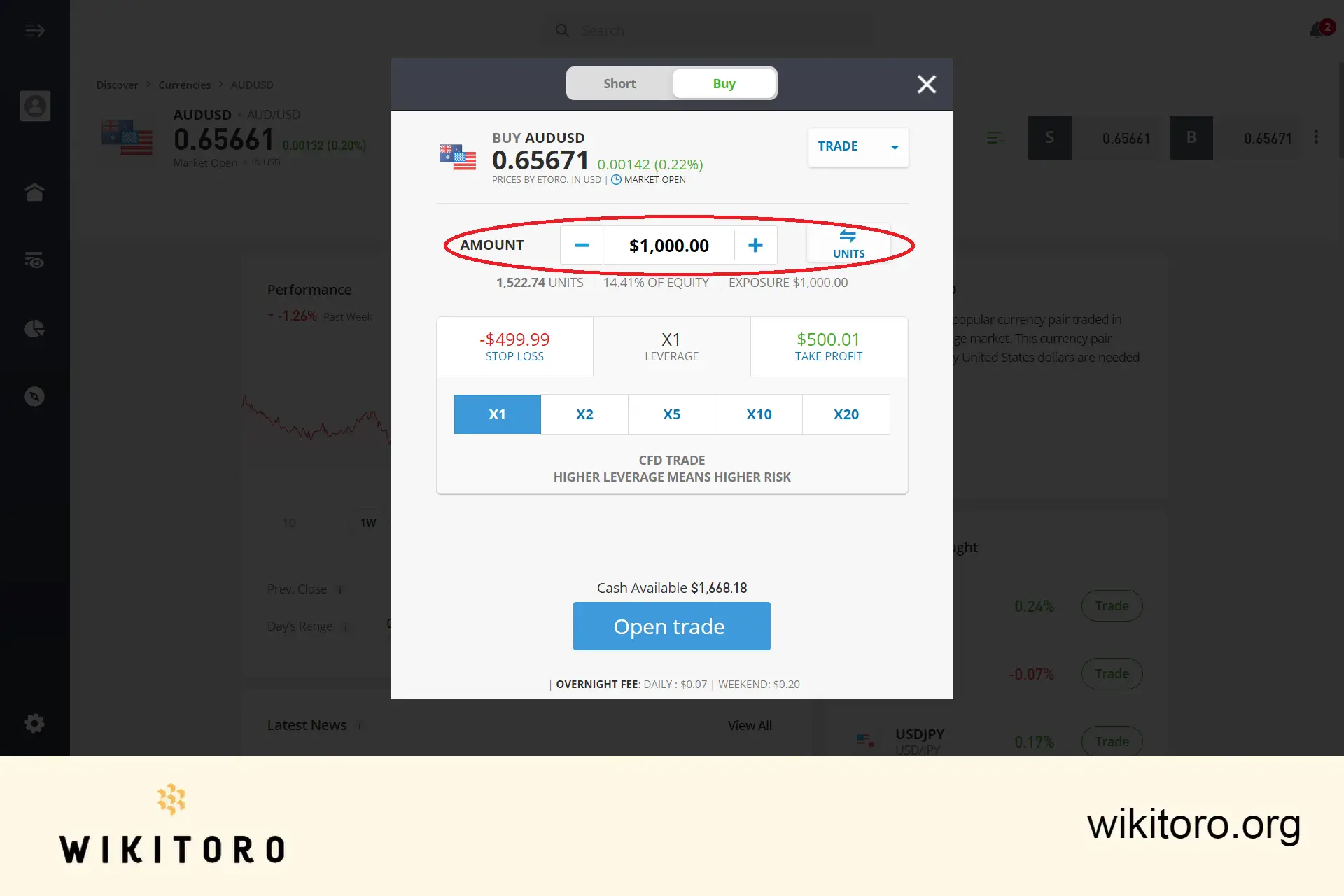Viewport: 1344px width, 896px height.
Task: Toggle to Short trade mode
Action: click(618, 83)
